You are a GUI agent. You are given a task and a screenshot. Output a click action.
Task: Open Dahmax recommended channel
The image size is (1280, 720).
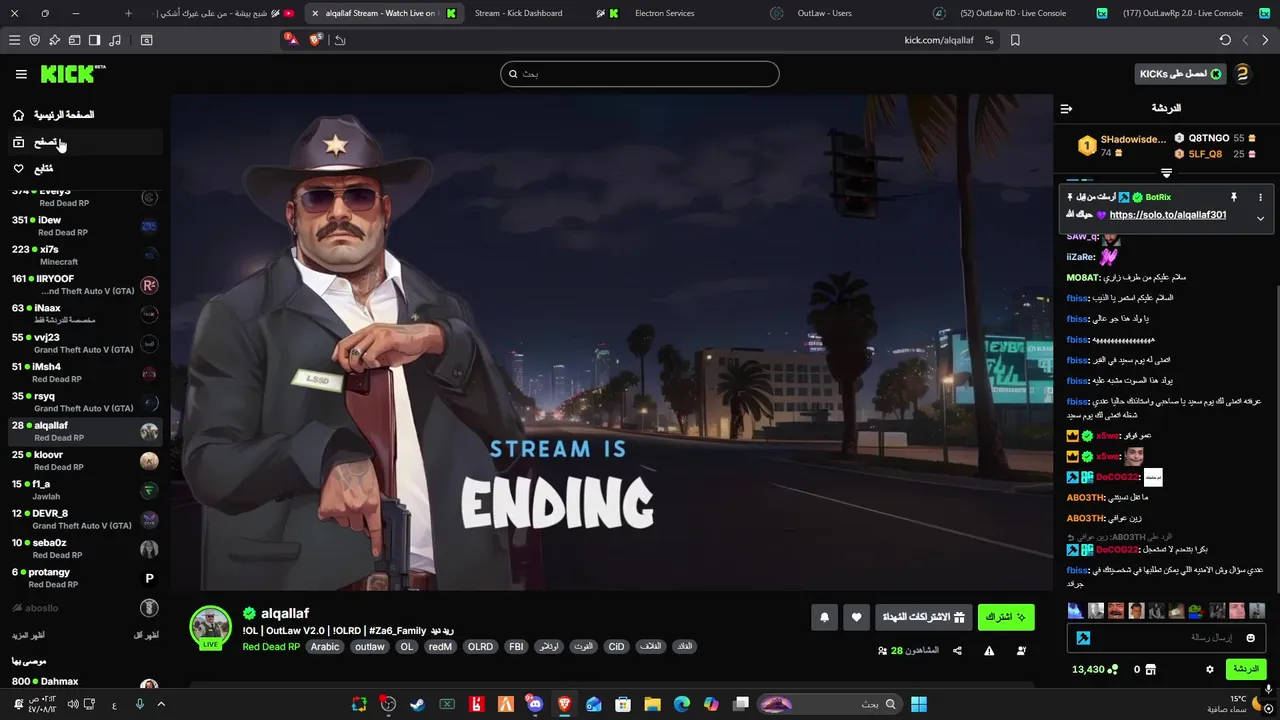pos(85,684)
